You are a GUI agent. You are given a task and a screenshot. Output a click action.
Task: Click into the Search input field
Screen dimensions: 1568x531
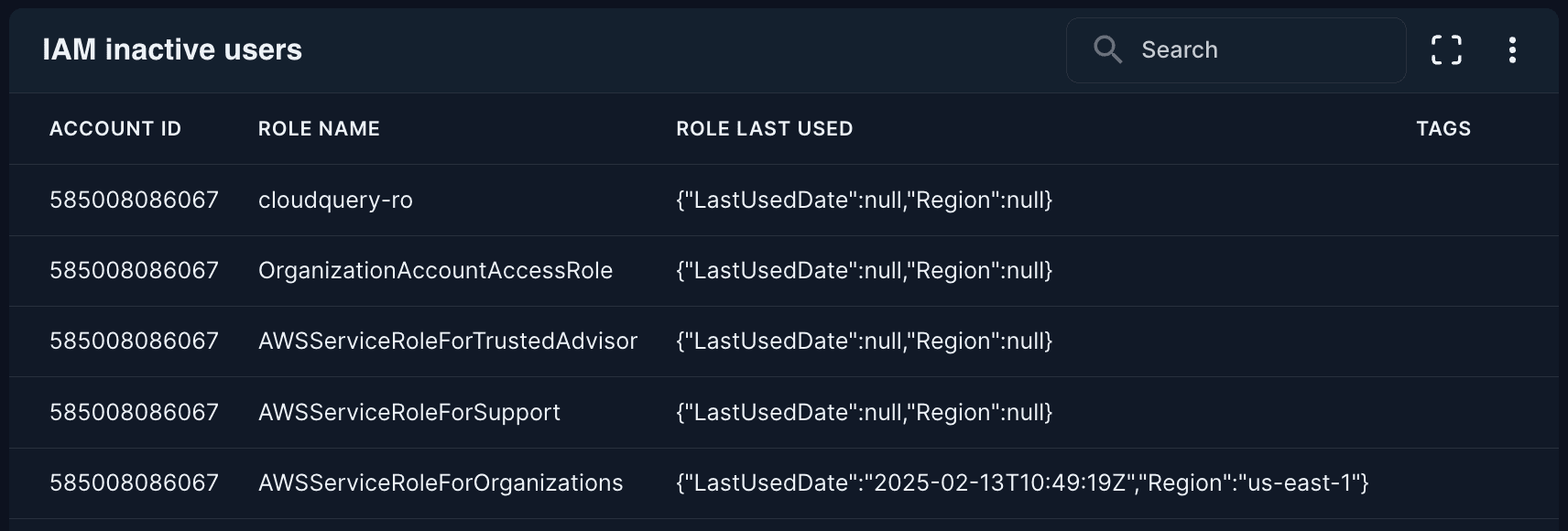[1264, 49]
